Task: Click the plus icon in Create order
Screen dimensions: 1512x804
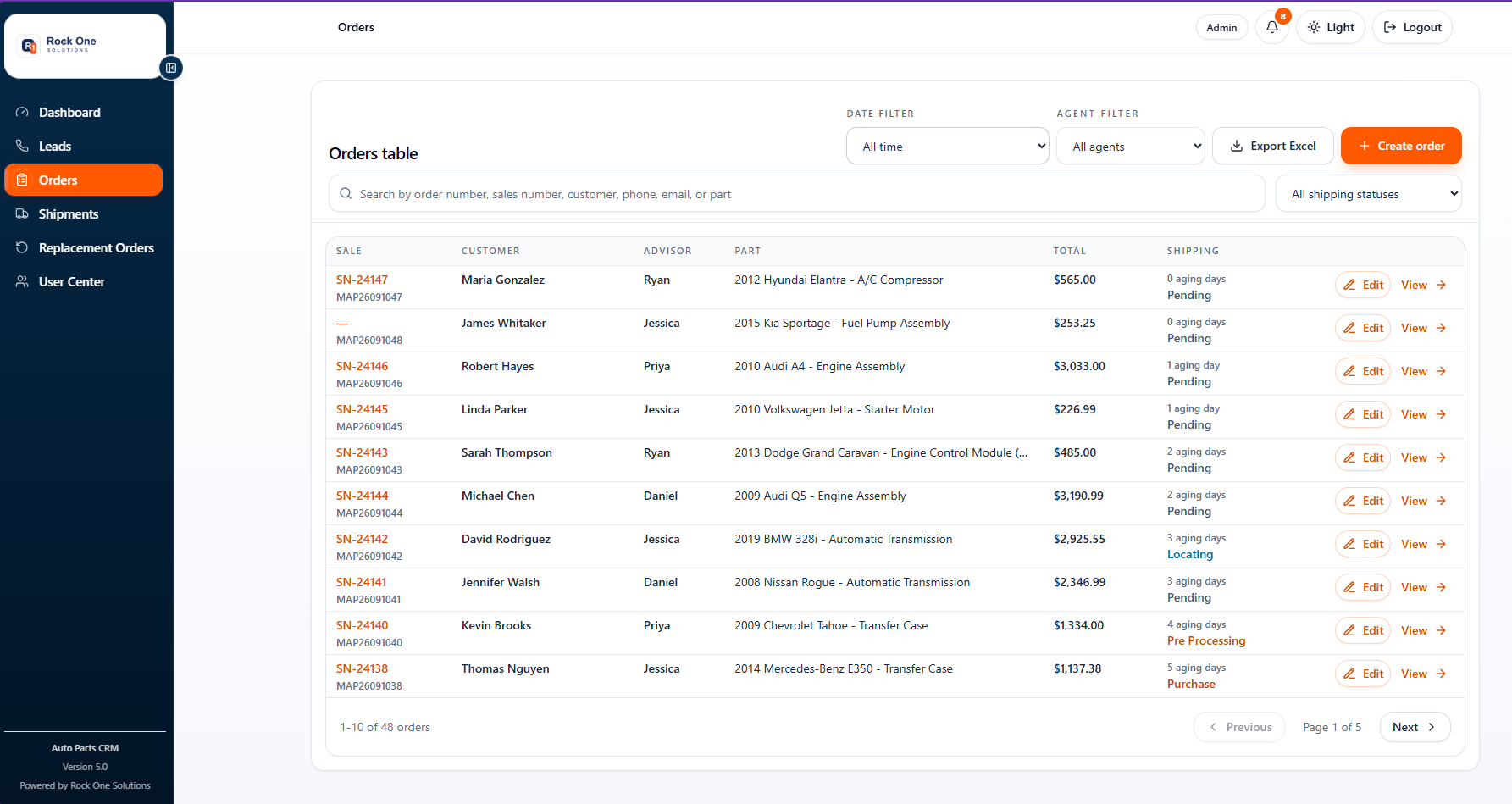Action: [x=1365, y=146]
